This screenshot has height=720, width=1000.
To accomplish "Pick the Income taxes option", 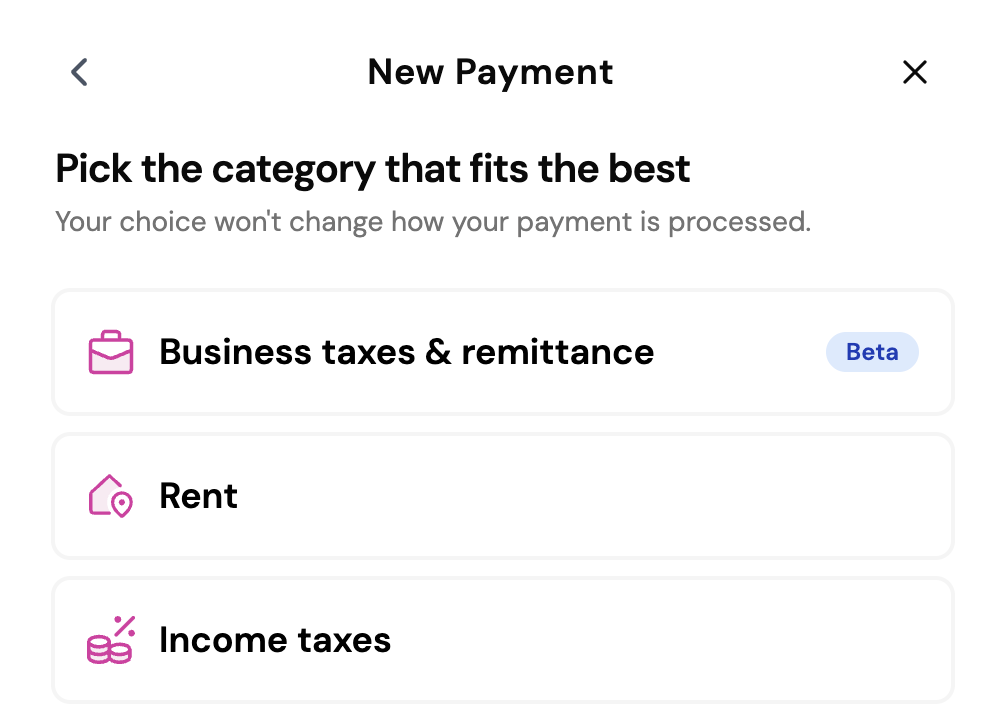I will pos(500,639).
